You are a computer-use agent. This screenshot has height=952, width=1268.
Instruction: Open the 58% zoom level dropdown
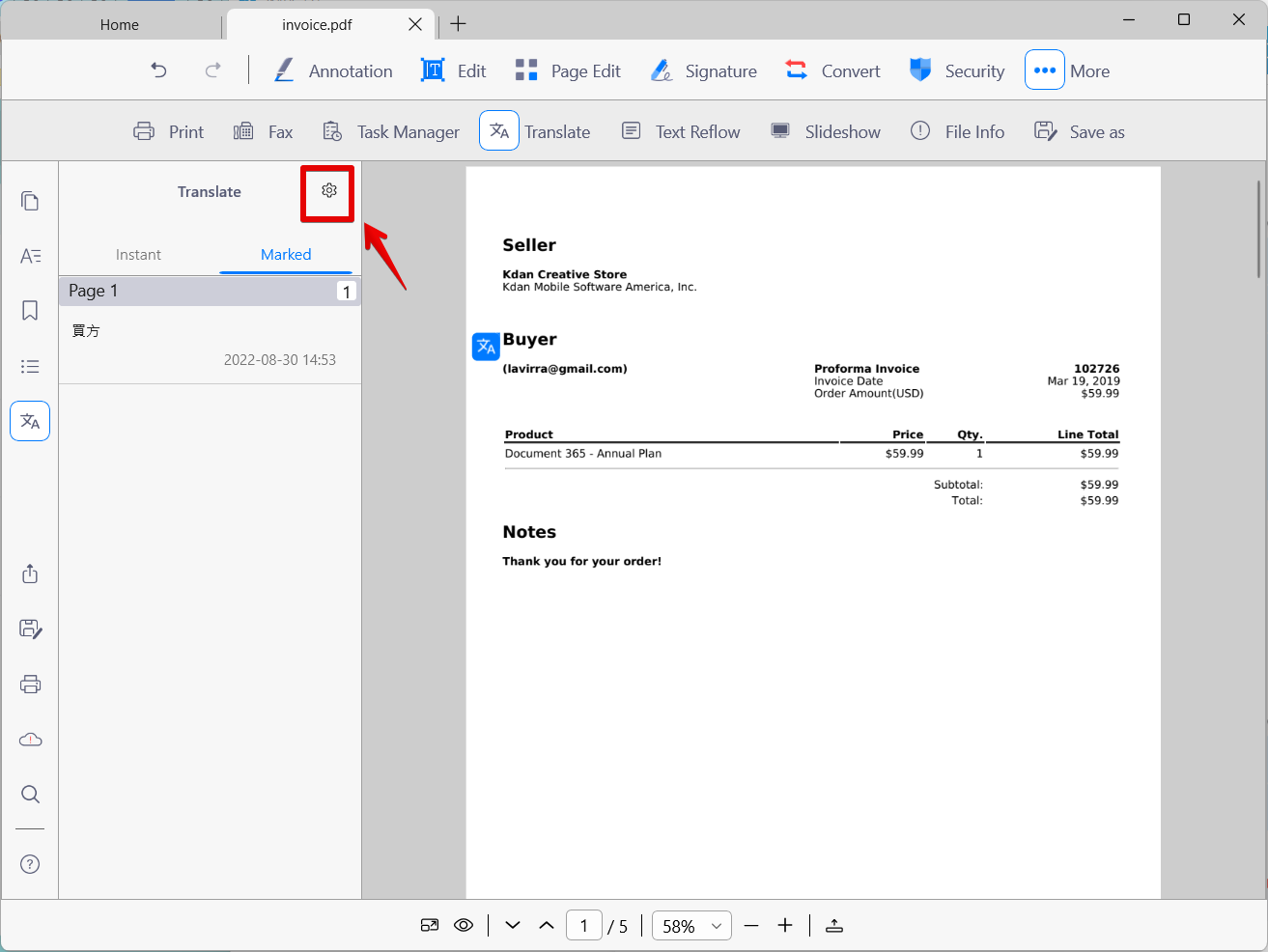coord(691,925)
